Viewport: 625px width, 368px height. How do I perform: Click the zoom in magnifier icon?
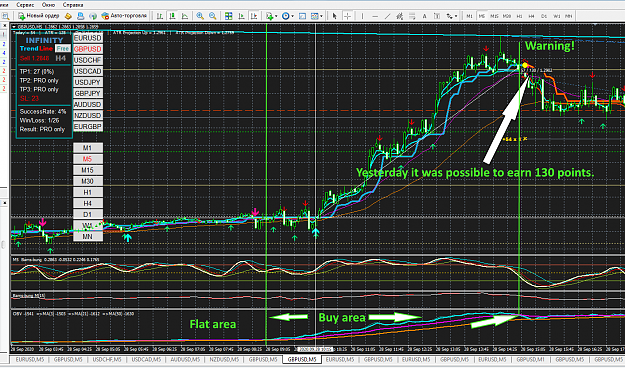click(200, 16)
